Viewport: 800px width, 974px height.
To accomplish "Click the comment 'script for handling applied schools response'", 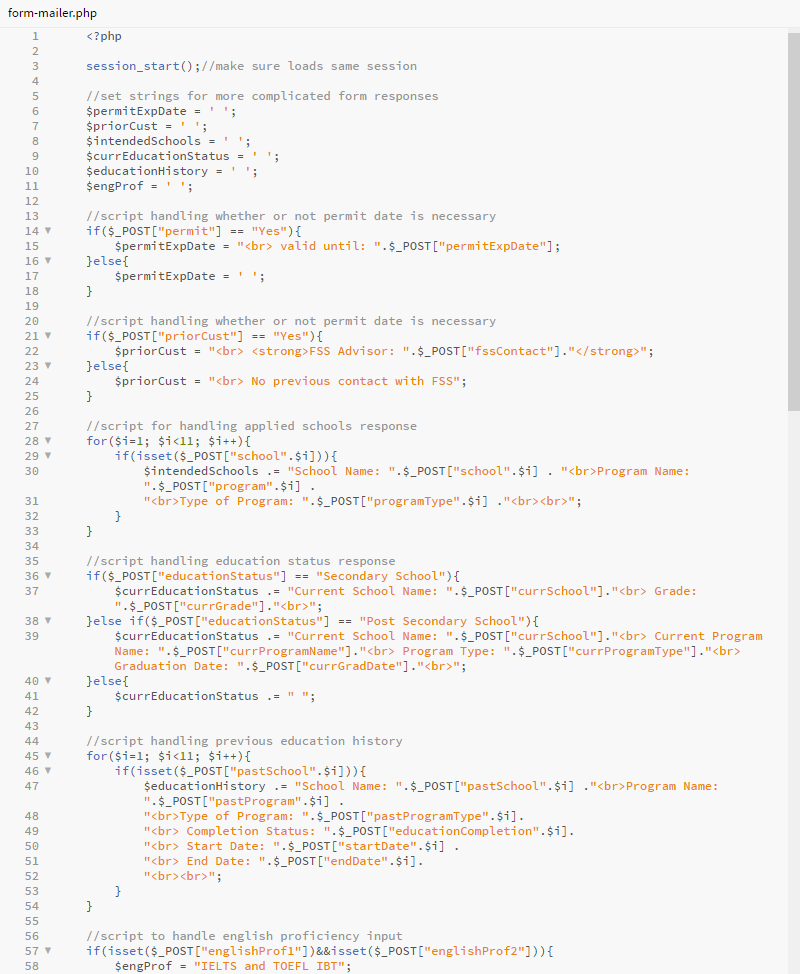I will pos(252,426).
